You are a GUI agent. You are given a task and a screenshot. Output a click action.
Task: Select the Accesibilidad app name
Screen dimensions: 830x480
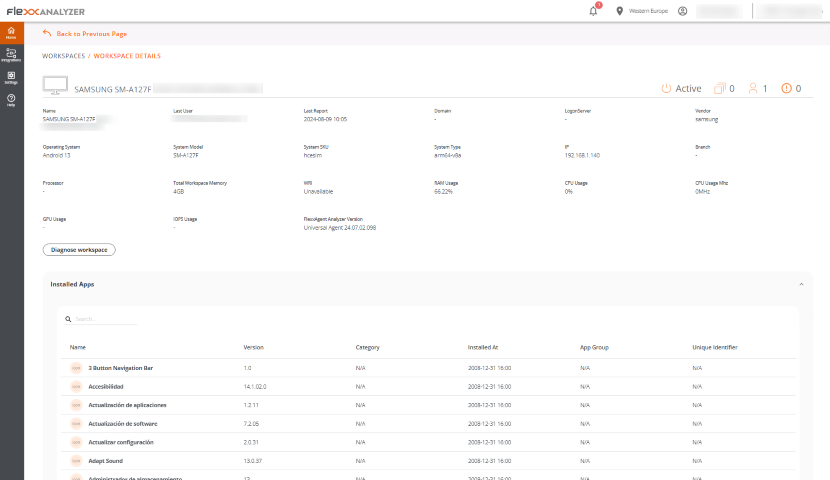click(106, 386)
